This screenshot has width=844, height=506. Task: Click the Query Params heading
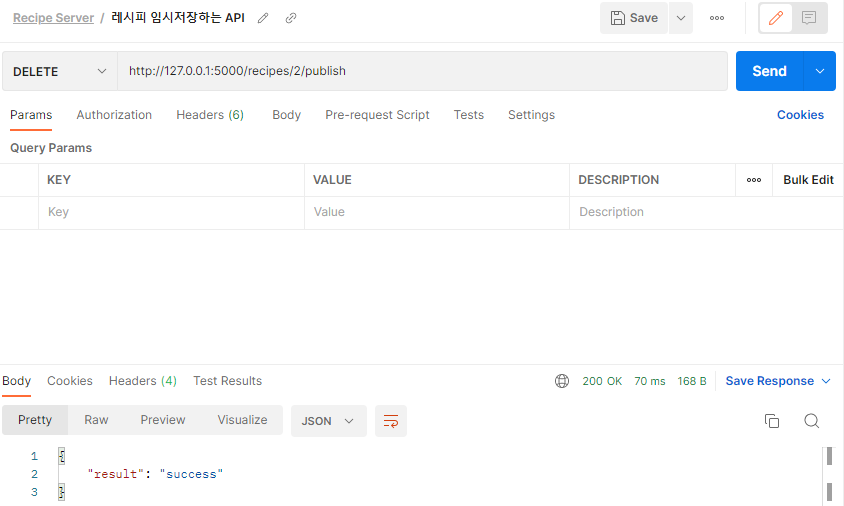(51, 148)
